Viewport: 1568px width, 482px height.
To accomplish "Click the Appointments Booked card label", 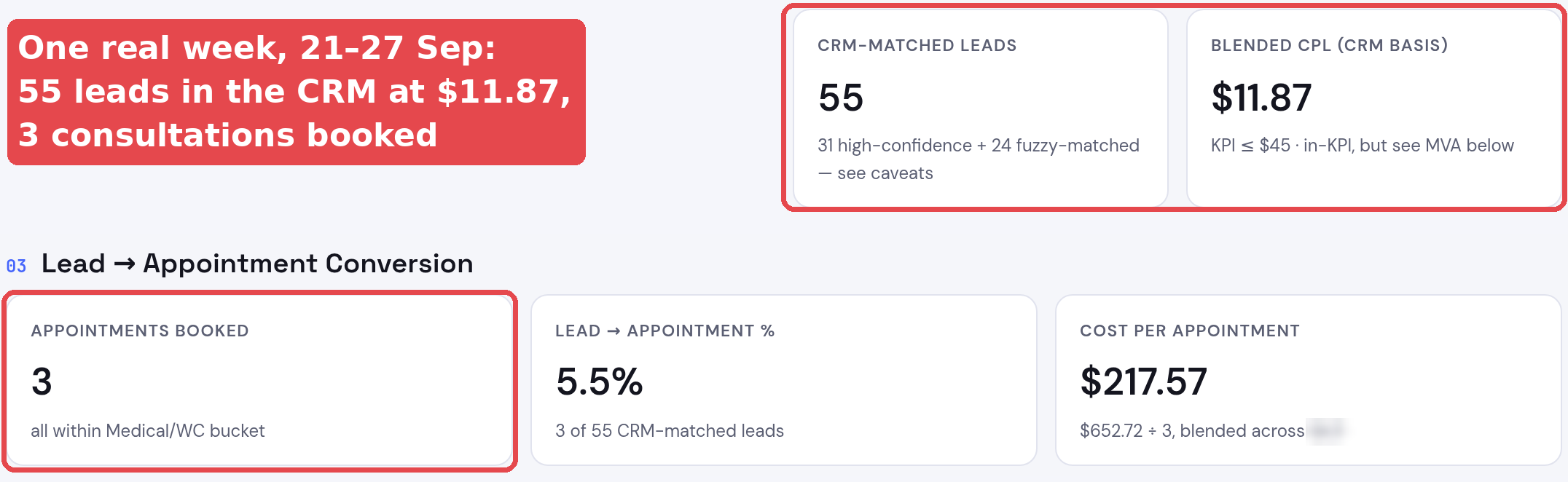I will (140, 331).
